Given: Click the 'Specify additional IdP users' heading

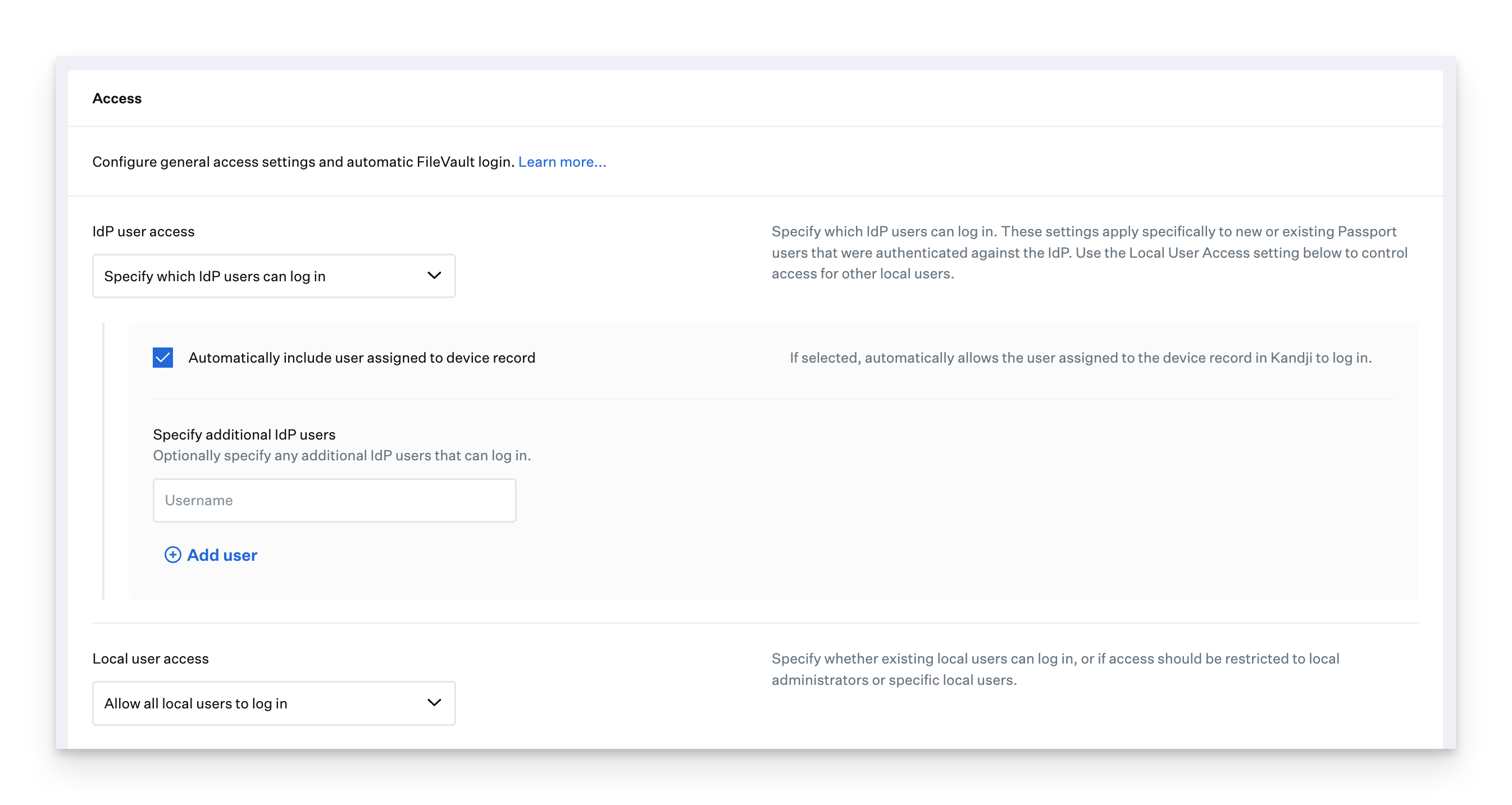Looking at the screenshot, I should (x=244, y=434).
